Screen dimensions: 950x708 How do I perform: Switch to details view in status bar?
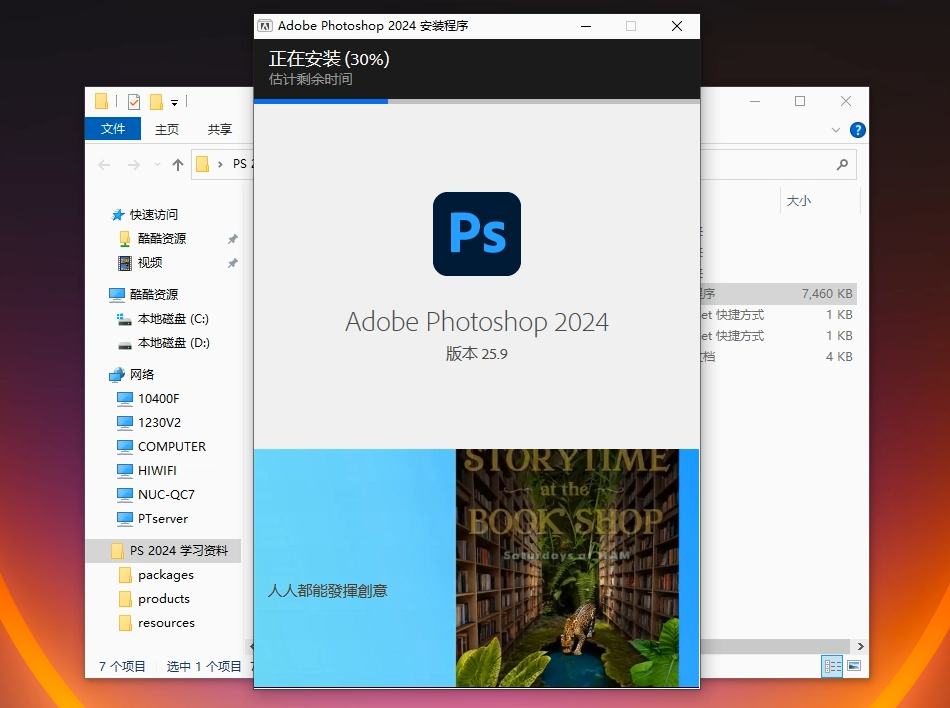pyautogui.click(x=831, y=666)
